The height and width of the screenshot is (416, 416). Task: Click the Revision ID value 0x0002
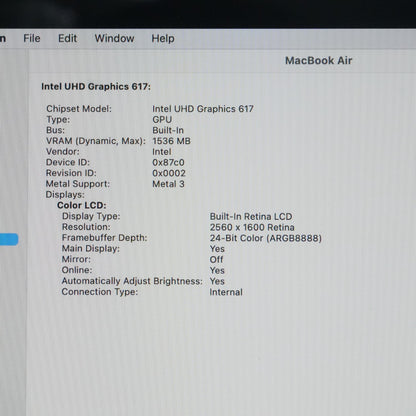coord(169,173)
